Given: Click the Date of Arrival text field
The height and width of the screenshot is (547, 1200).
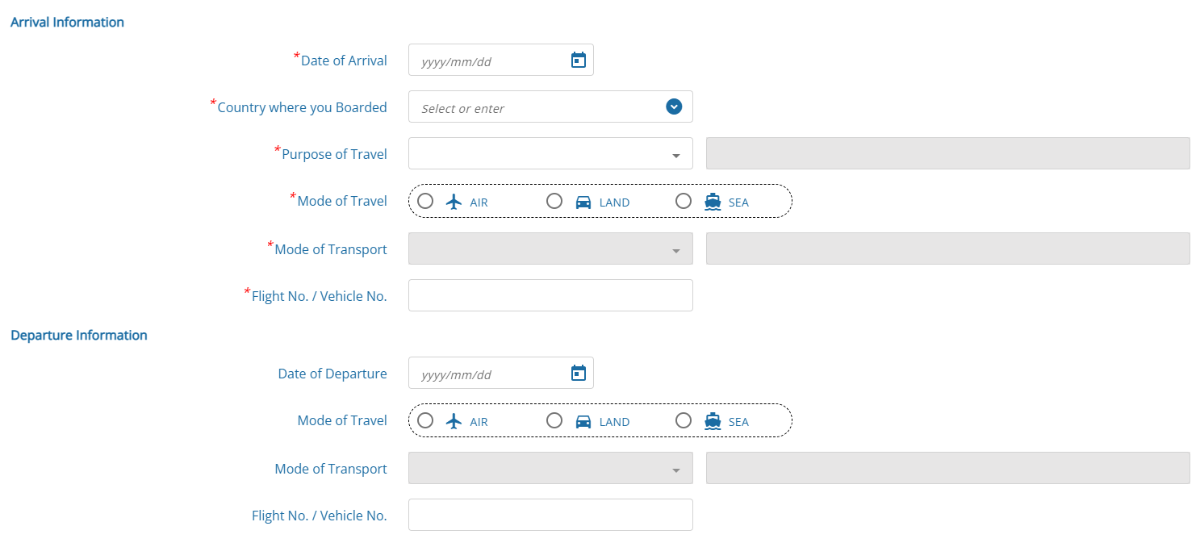Looking at the screenshot, I should tap(489, 60).
